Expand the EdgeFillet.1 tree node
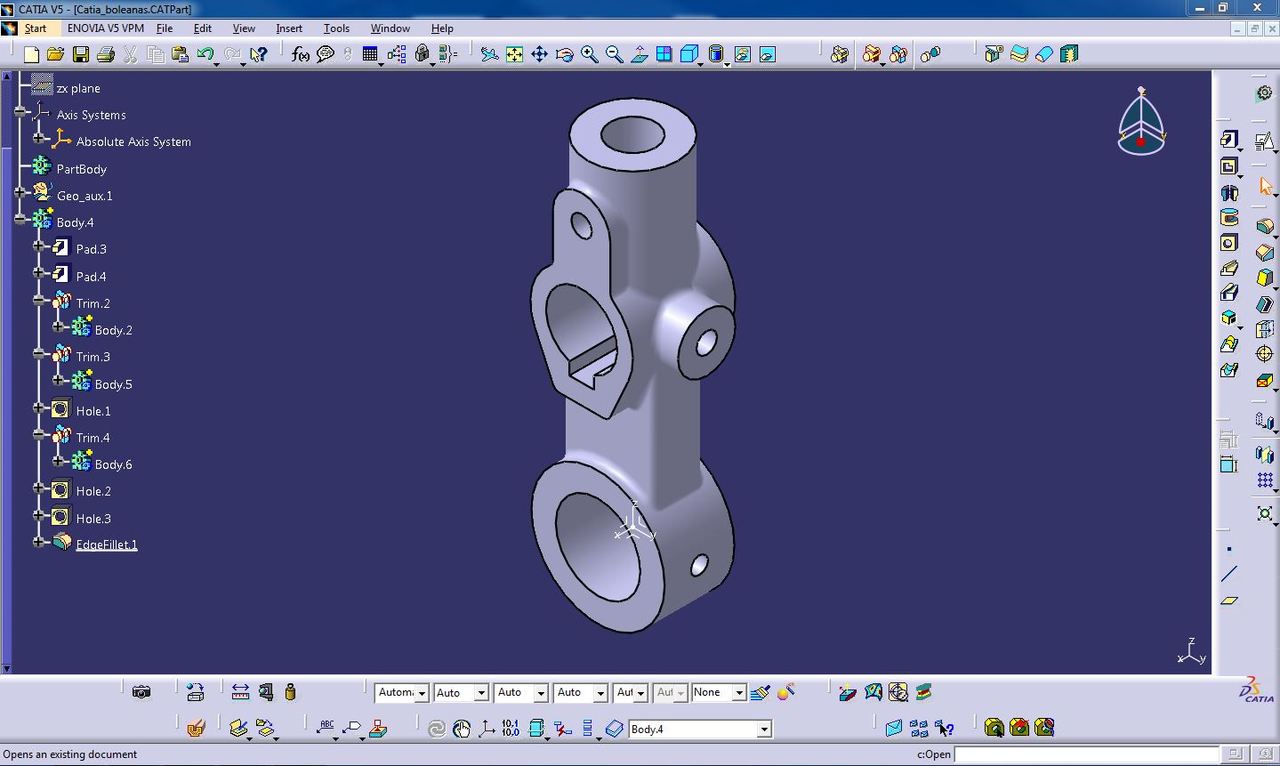Viewport: 1280px width, 766px height. (x=39, y=542)
